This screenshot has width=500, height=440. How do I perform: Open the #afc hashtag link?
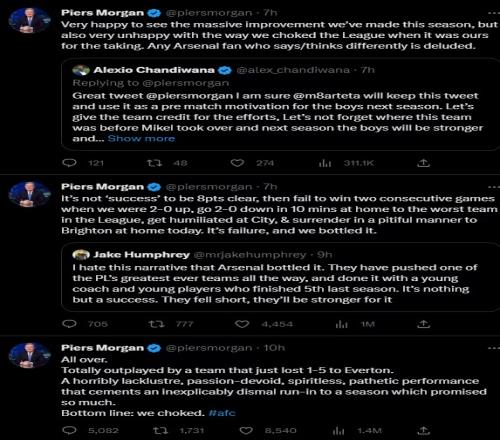coord(222,413)
